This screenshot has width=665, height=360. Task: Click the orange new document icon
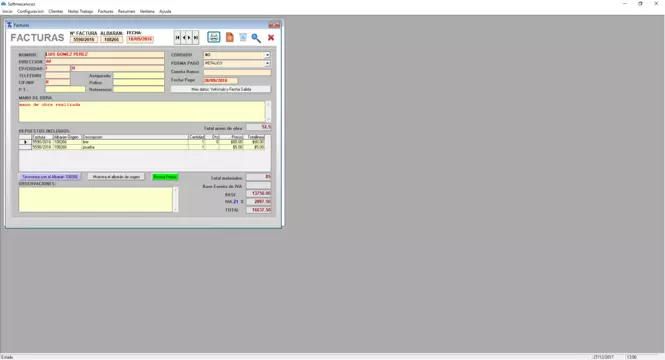(x=229, y=37)
